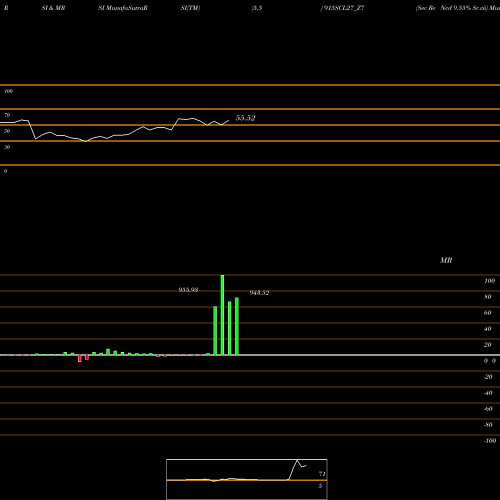Click the 40 label on MR axis
The image size is (500, 500).
click(488, 329)
